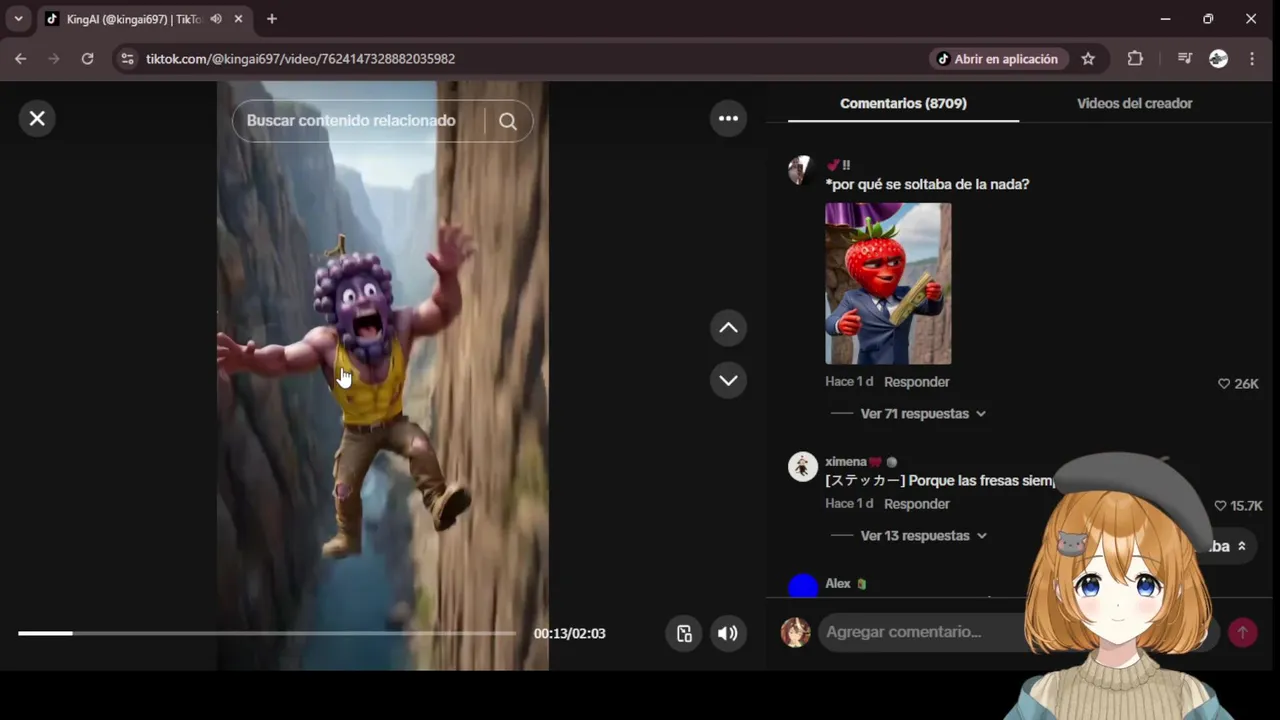The width and height of the screenshot is (1280, 720).
Task: Open a new browser tab
Action: coord(272,19)
